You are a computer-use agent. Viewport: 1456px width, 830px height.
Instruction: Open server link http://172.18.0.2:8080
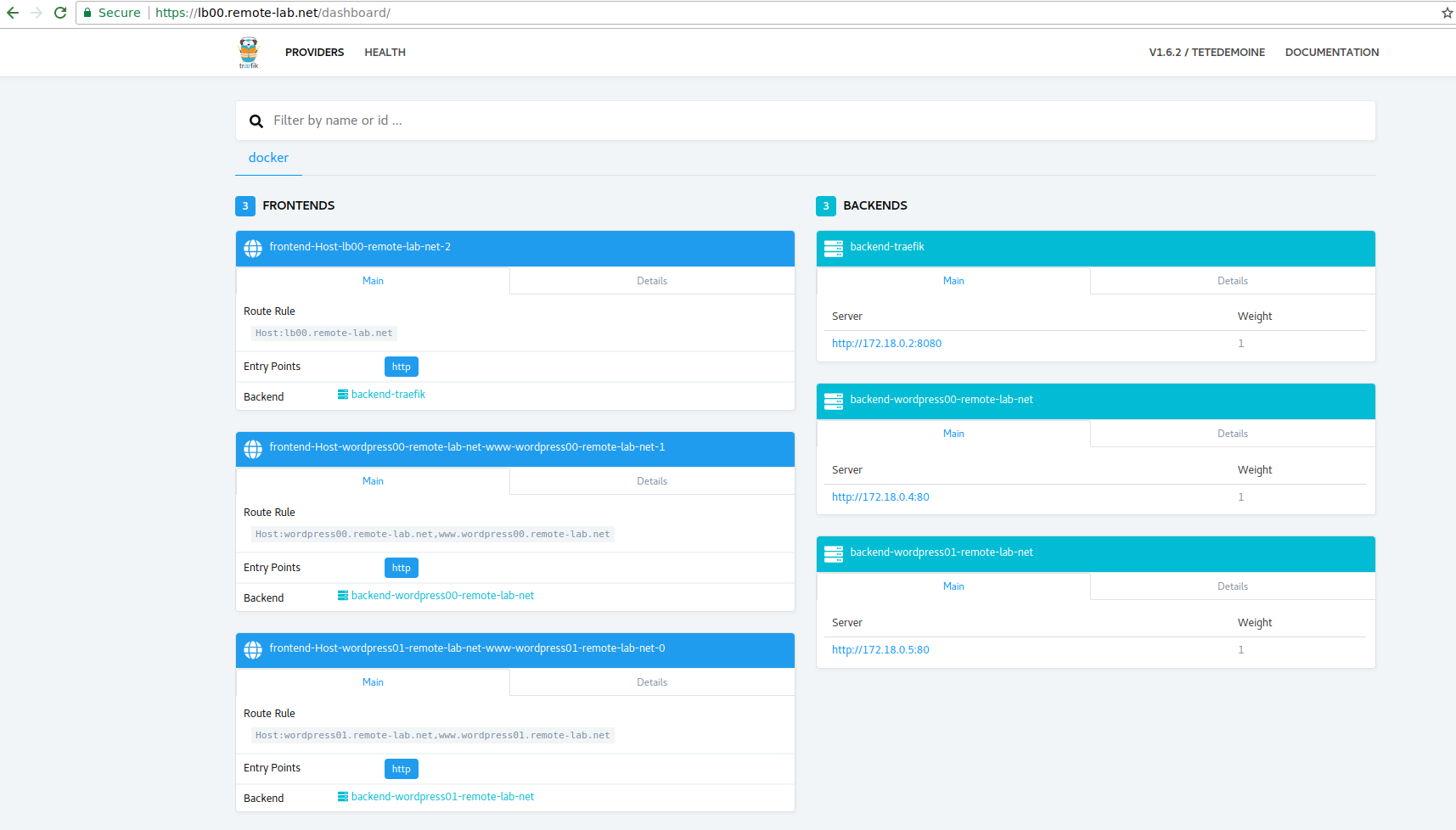pos(886,344)
